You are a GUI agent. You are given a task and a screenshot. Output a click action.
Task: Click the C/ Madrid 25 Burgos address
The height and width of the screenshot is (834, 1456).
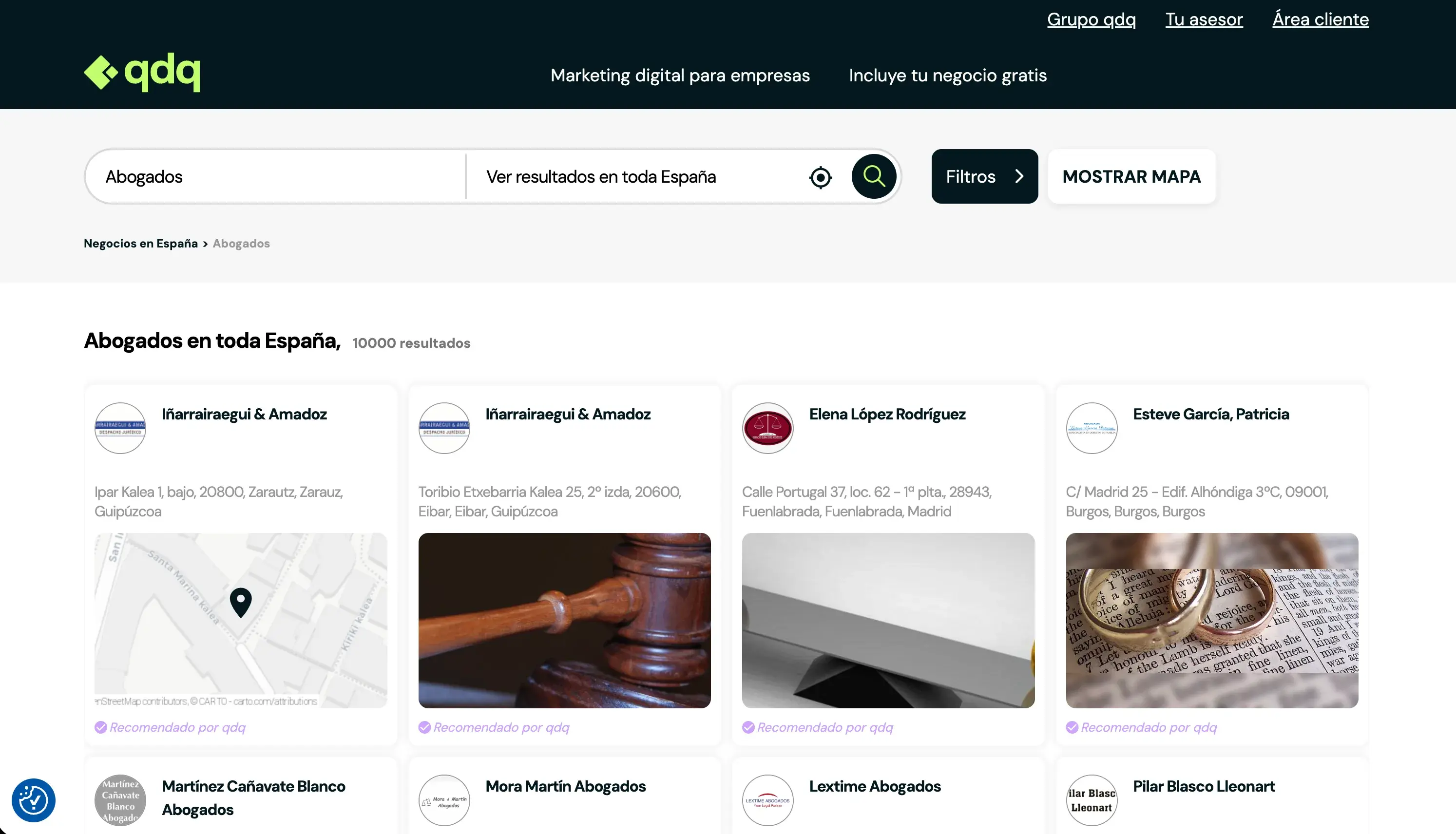(x=1197, y=501)
